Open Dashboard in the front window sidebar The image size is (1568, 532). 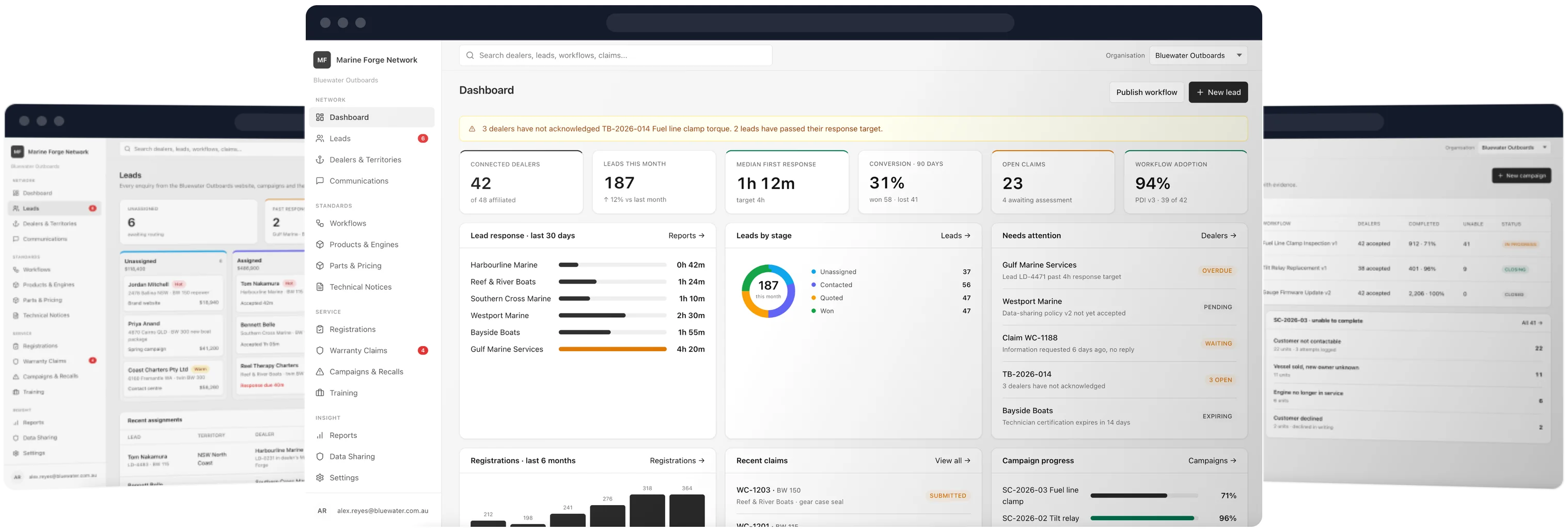371,117
